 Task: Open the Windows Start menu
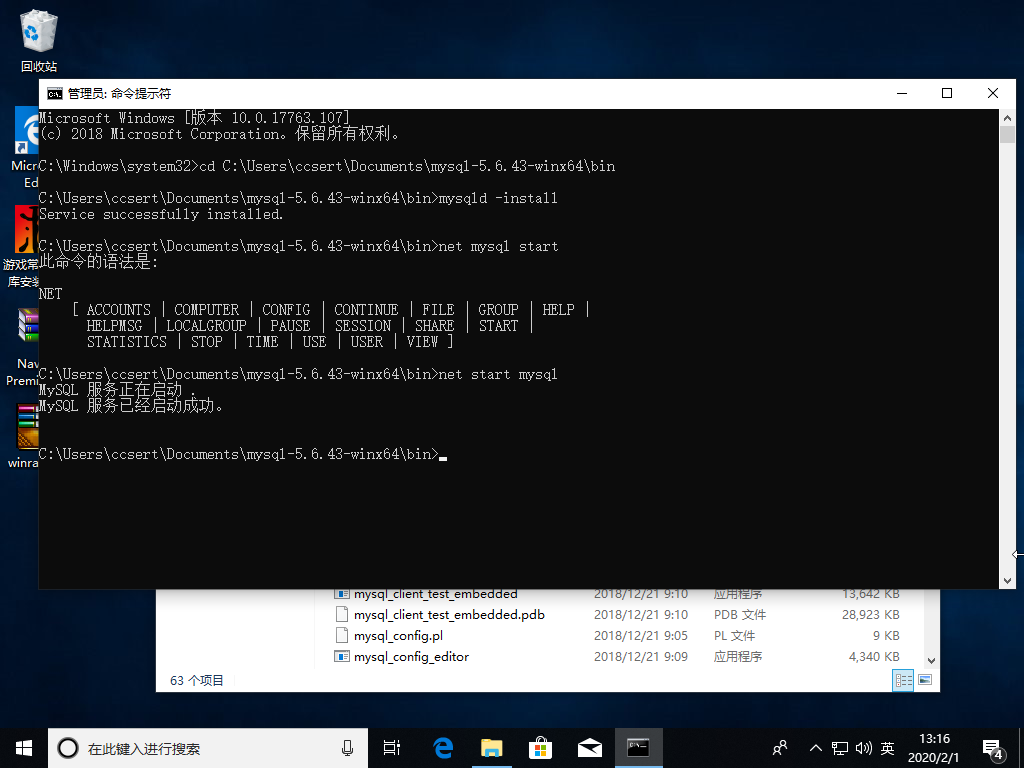(24, 748)
